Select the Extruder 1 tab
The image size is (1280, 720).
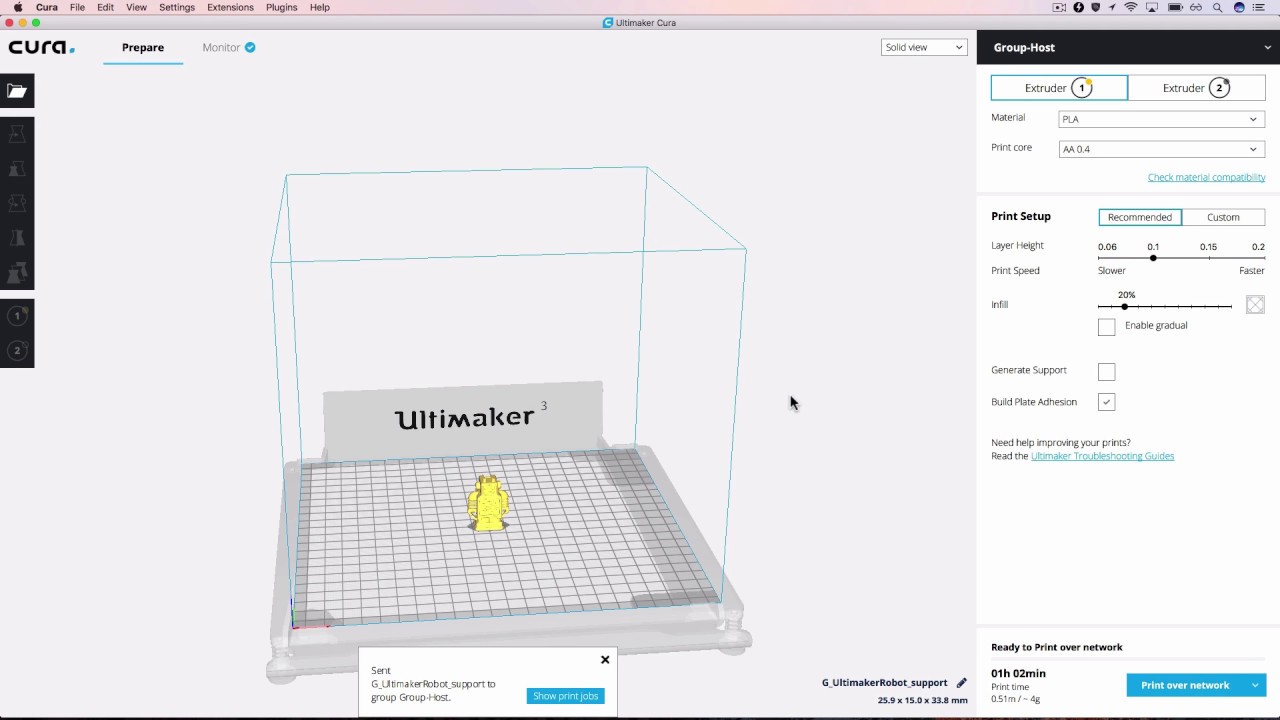(x=1059, y=88)
